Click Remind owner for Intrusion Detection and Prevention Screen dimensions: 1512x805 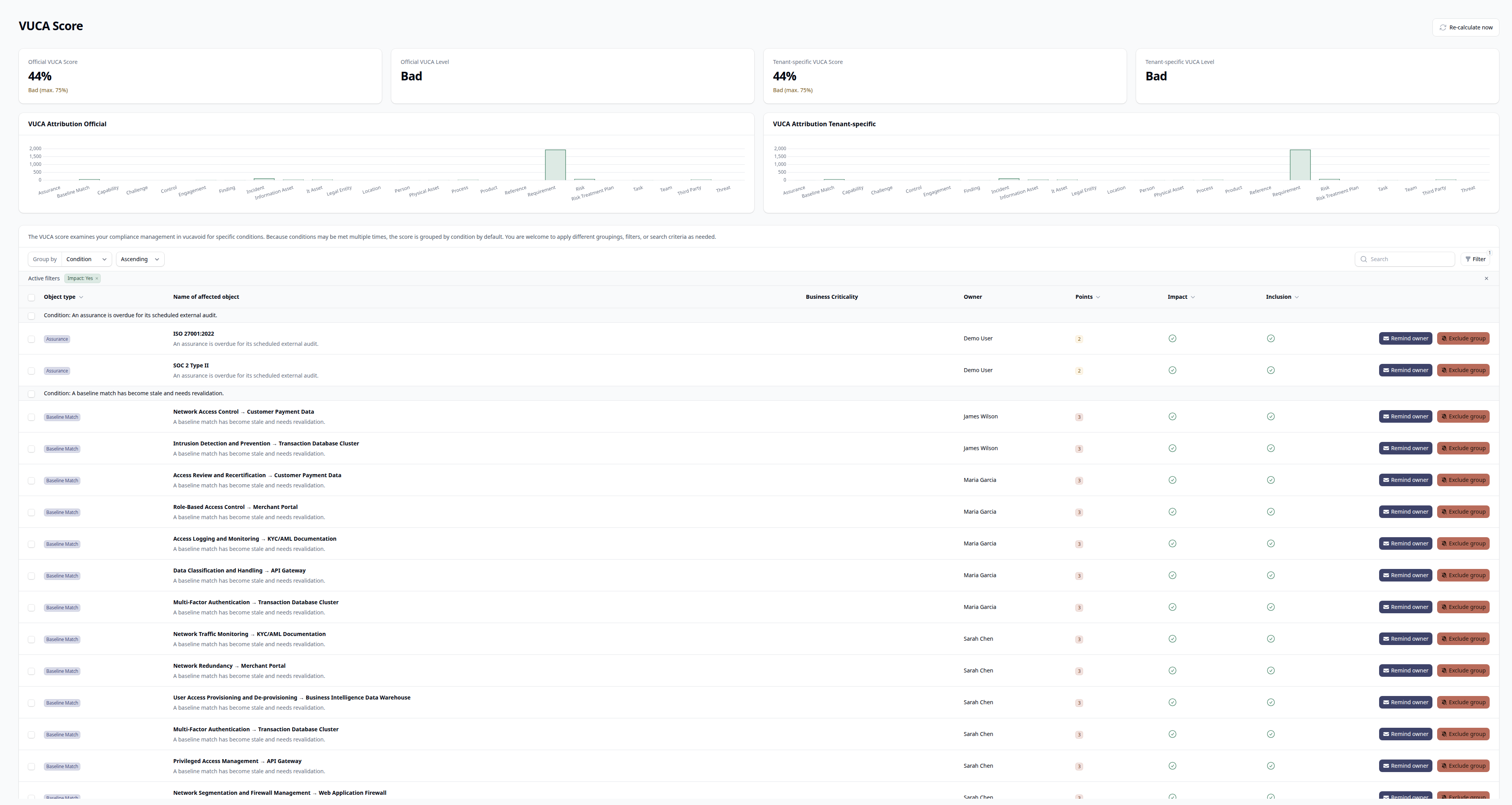click(x=1405, y=448)
